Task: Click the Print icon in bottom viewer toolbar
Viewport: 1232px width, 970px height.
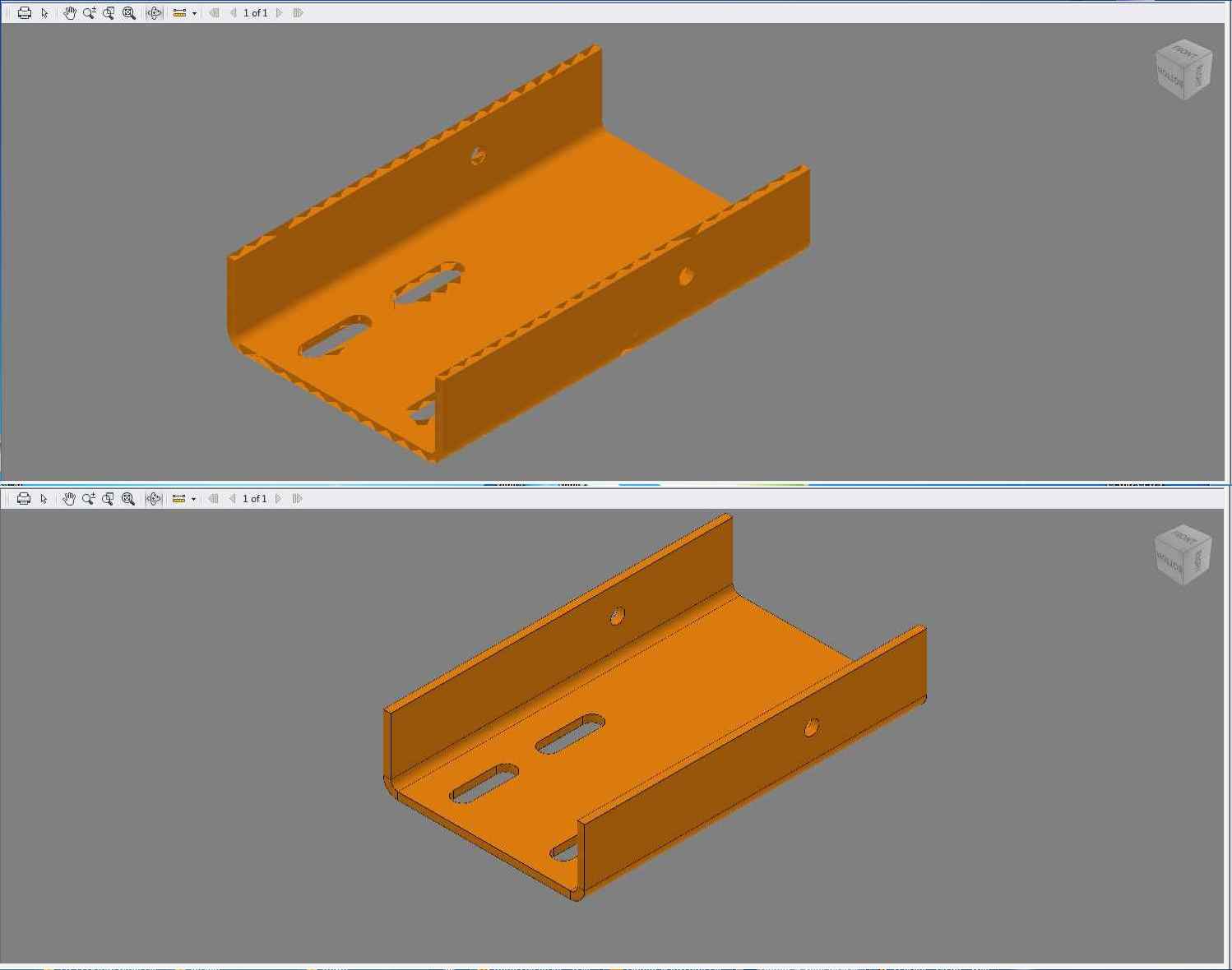Action: tap(24, 499)
